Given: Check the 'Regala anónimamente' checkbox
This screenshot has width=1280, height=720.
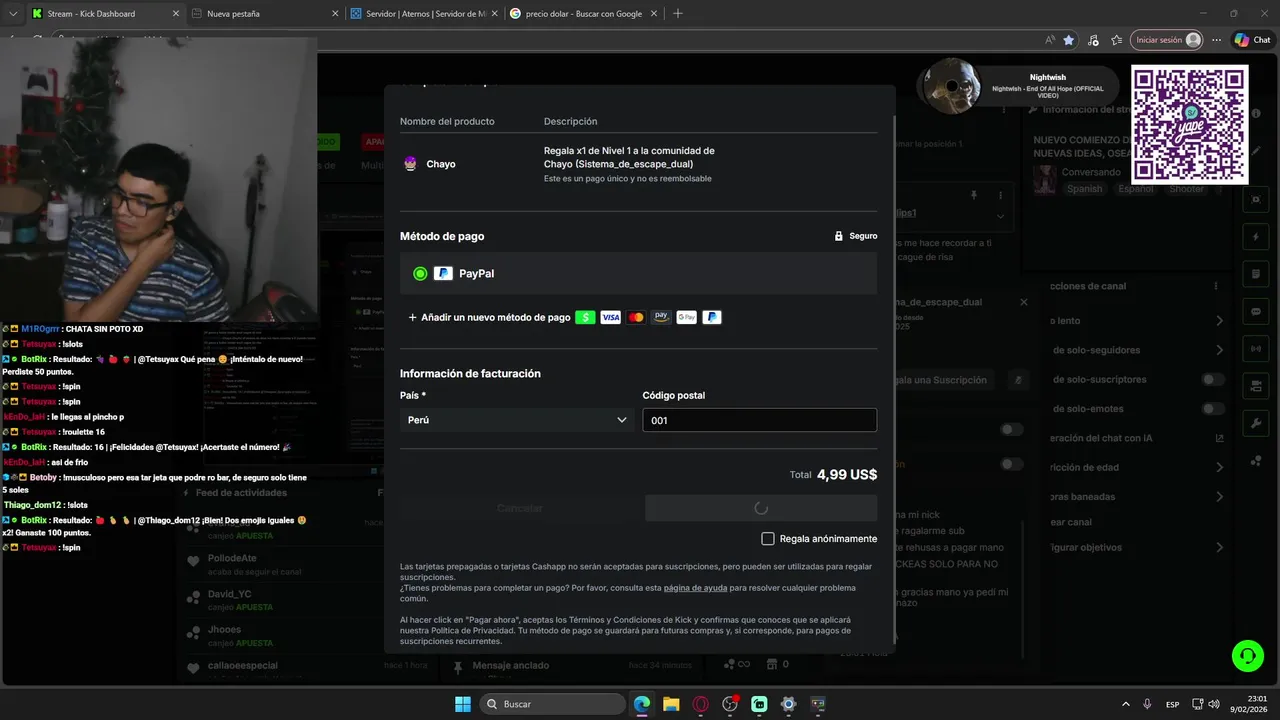Looking at the screenshot, I should 768,539.
